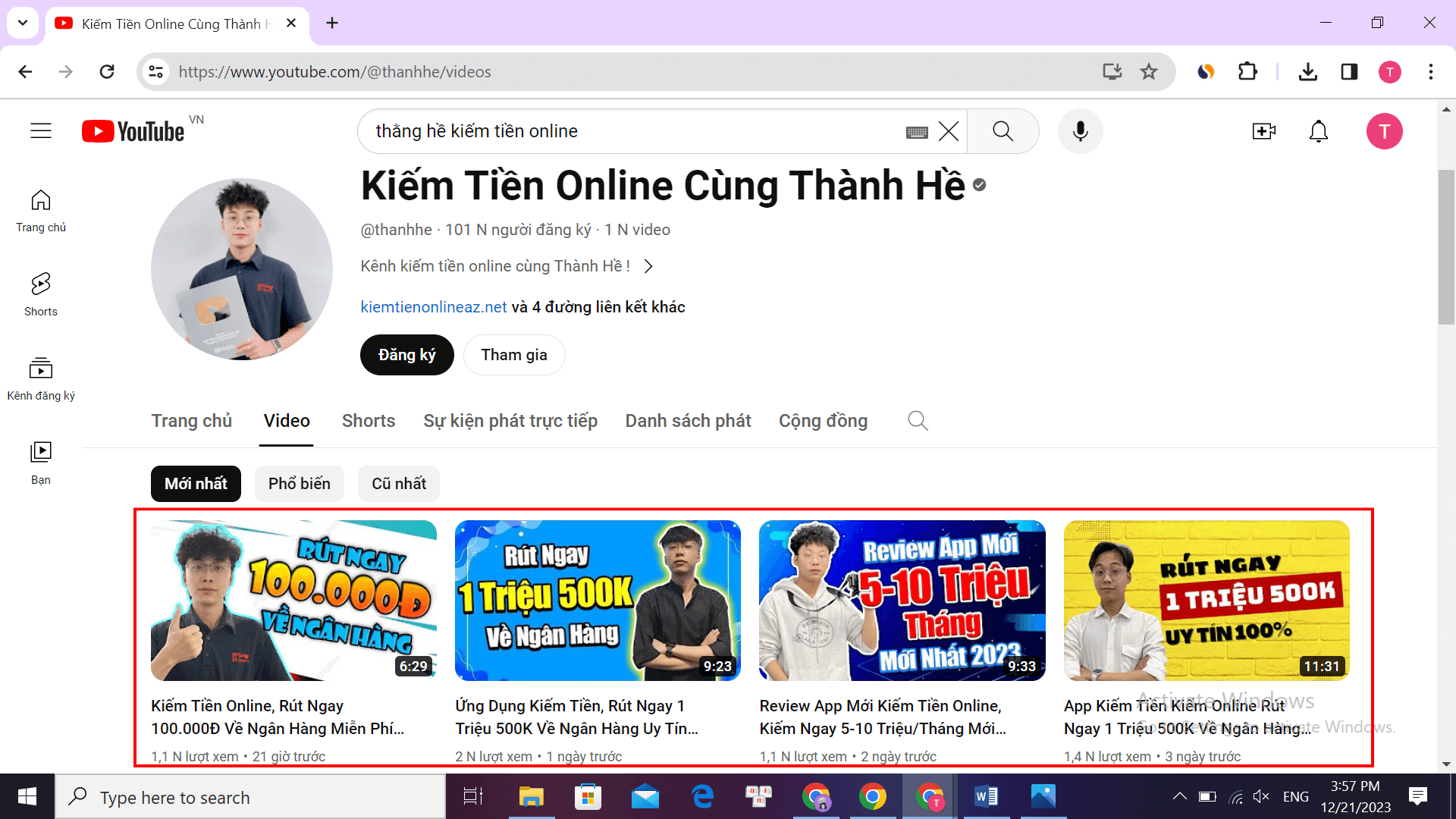Viewport: 1456px width, 819px height.
Task: Open Trang chủ in the sidebar
Action: tap(41, 212)
